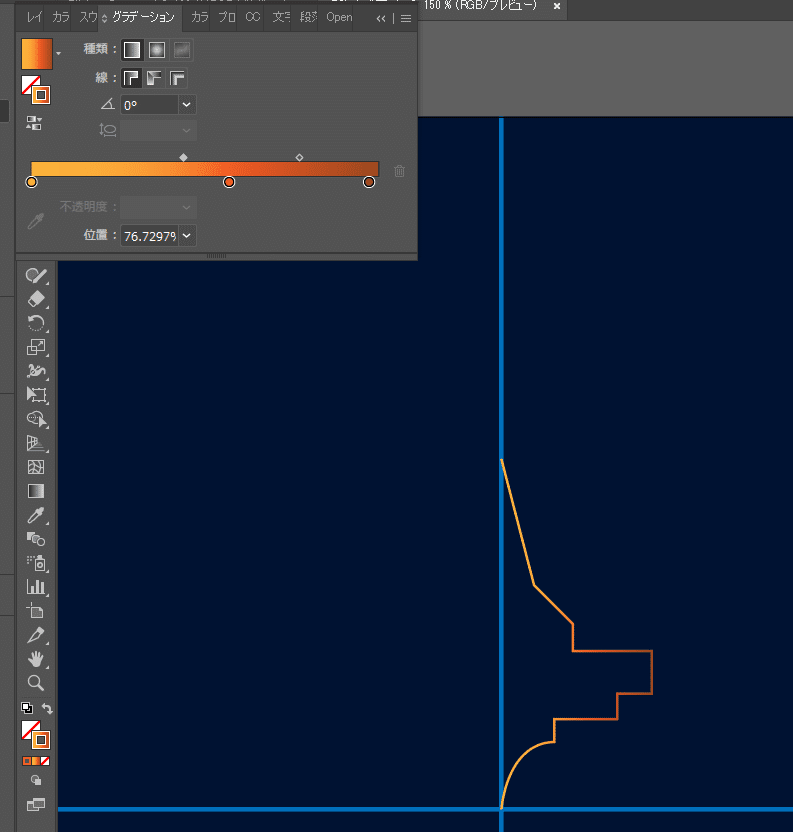Image resolution: width=793 pixels, height=832 pixels.
Task: Apply gradient within stroke
Action: pos(131,78)
